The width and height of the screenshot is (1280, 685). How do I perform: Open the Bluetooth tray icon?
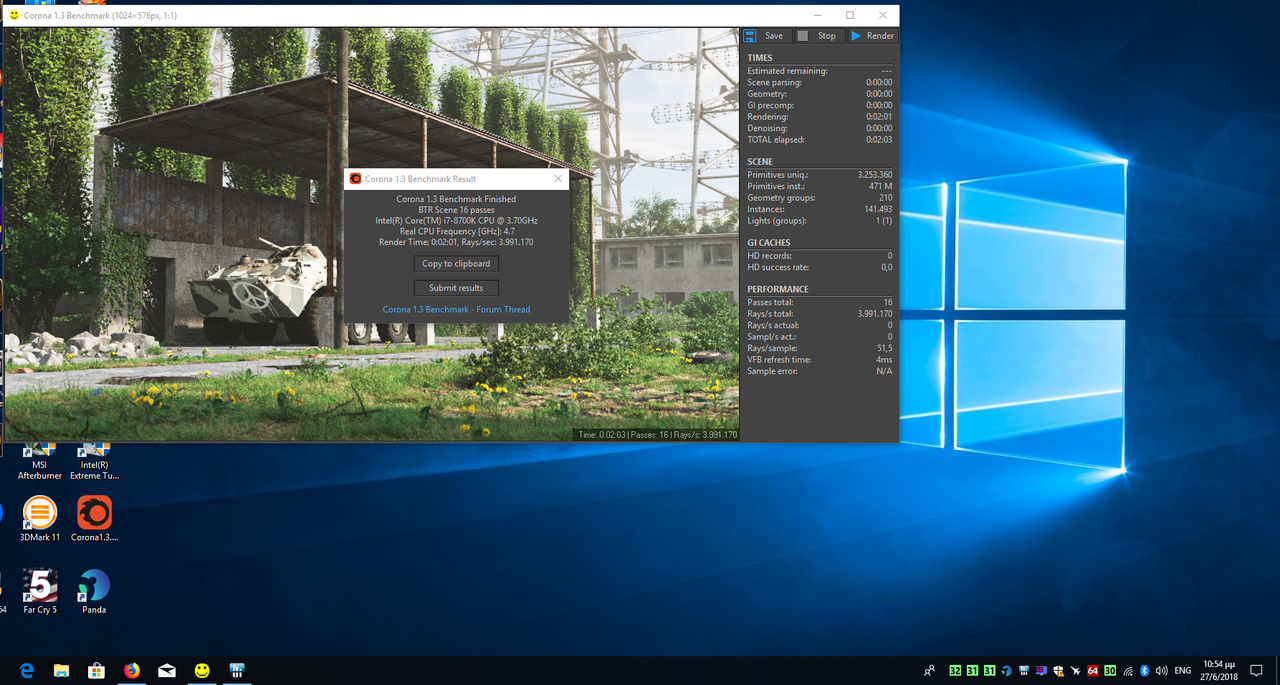(1144, 671)
